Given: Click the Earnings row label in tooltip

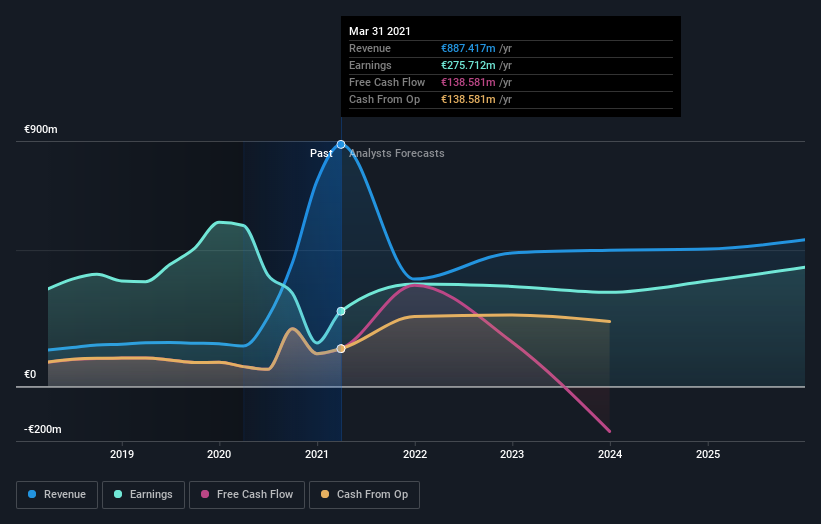Looking at the screenshot, I should (x=370, y=65).
